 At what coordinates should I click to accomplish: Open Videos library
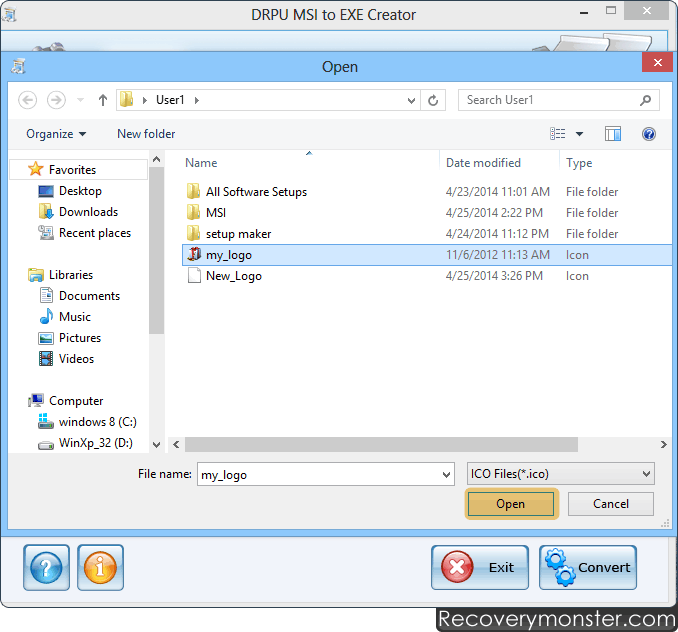pos(76,359)
